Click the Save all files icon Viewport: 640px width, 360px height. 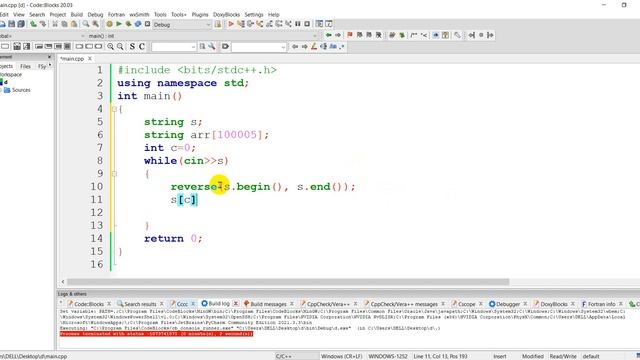click(x=21, y=24)
